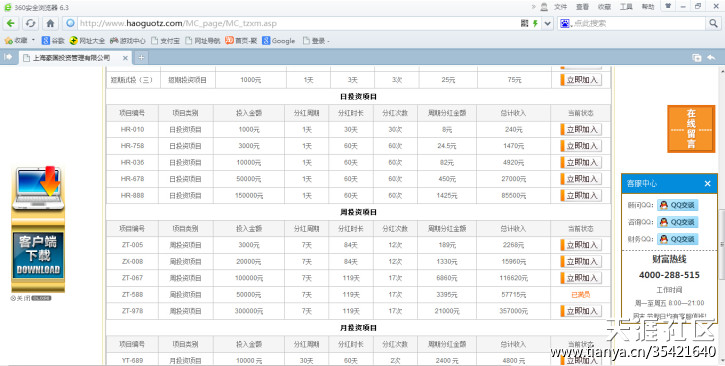Open the 文件 menu

[560, 7]
